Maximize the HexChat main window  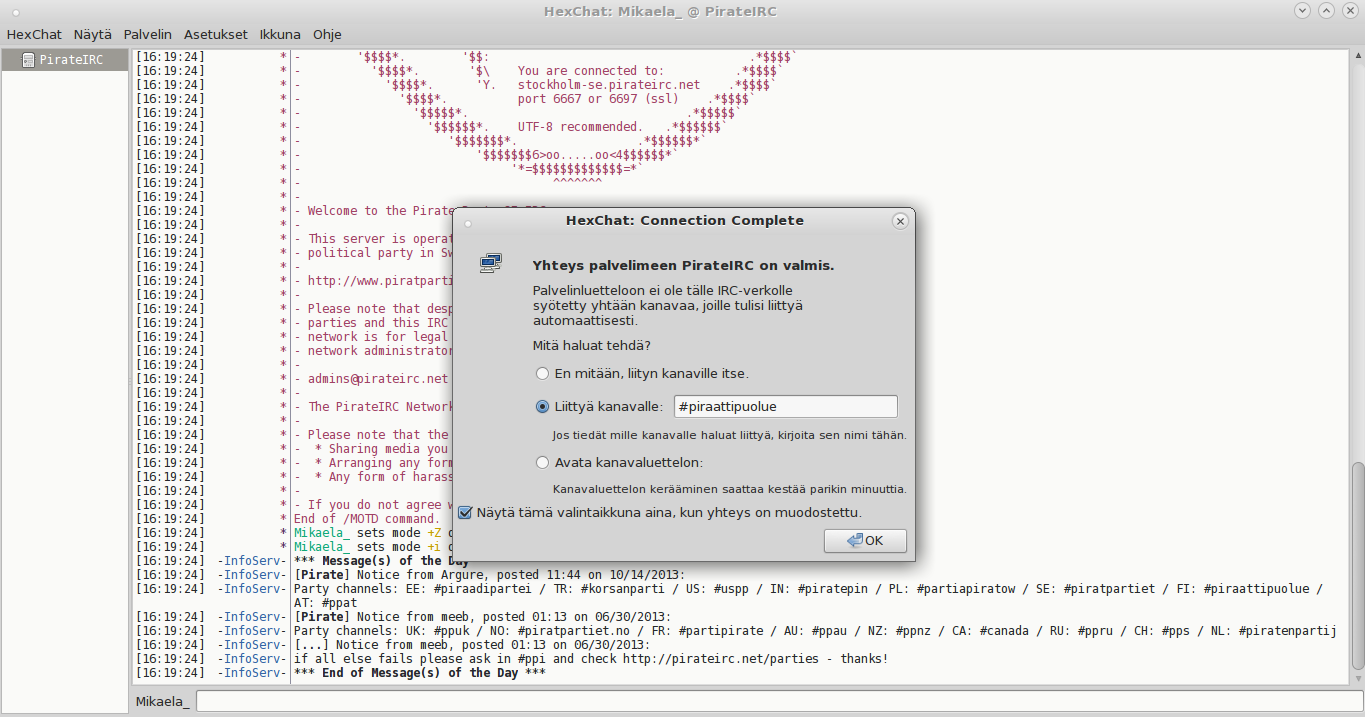pos(1326,11)
